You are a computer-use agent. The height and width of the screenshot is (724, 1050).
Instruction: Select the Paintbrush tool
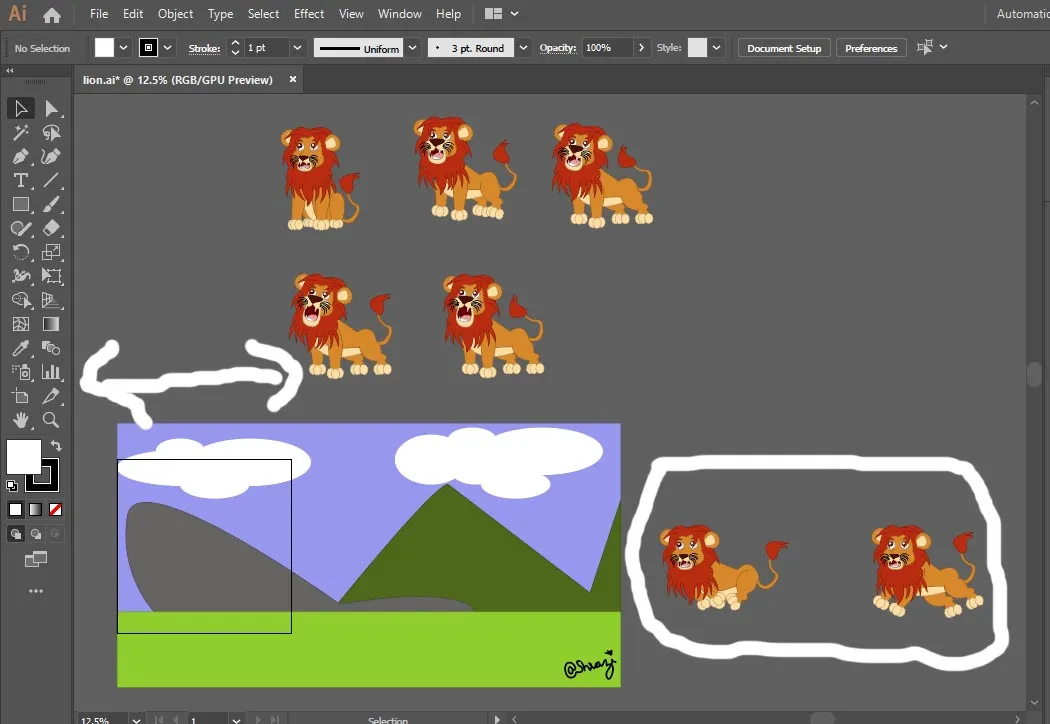point(51,204)
